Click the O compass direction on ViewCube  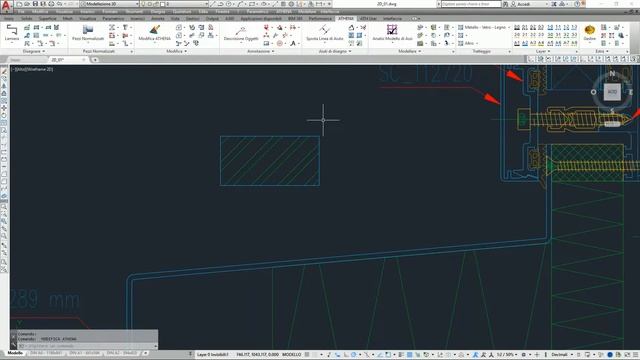point(593,92)
